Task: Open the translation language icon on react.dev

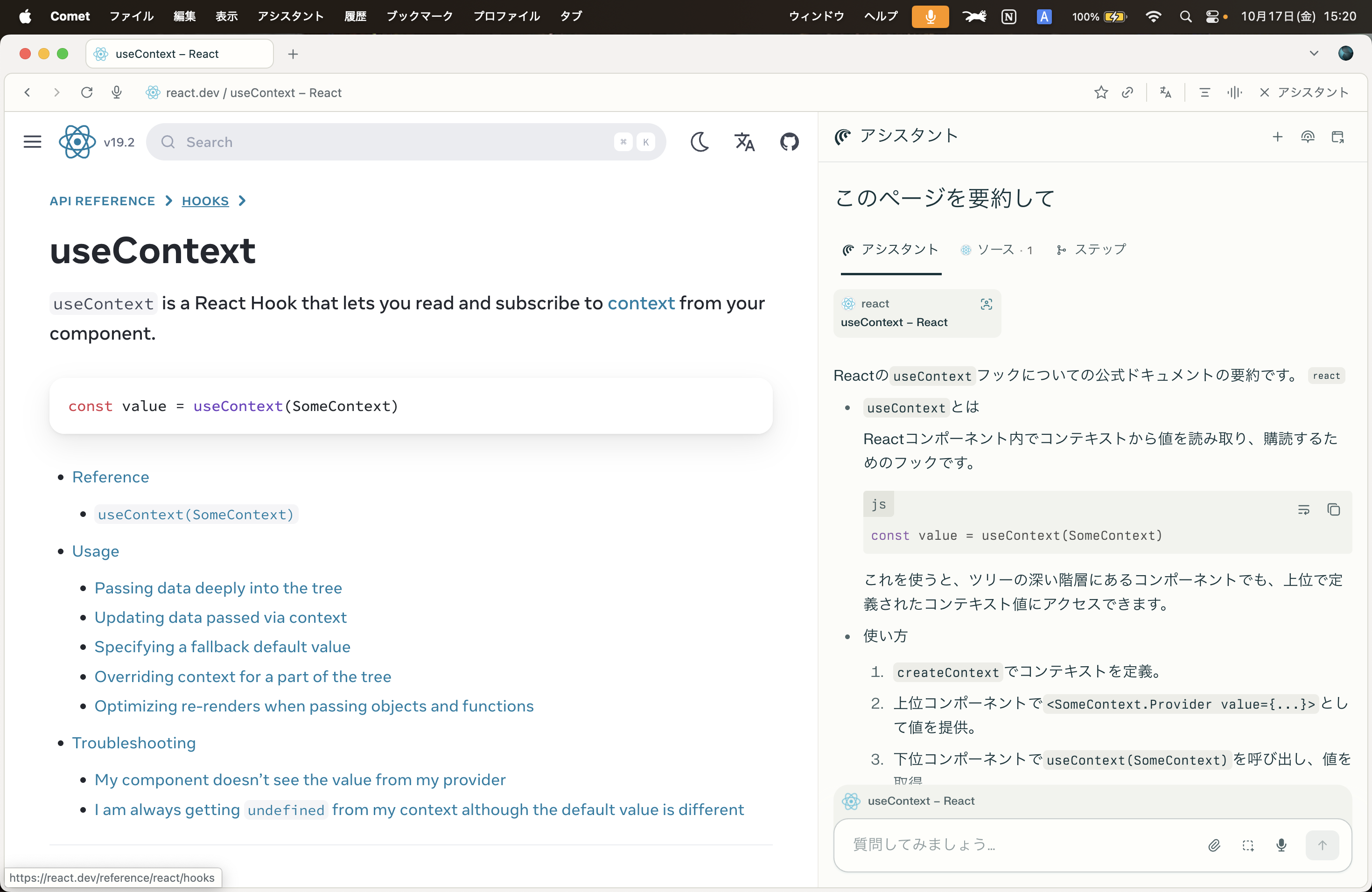Action: 744,142
